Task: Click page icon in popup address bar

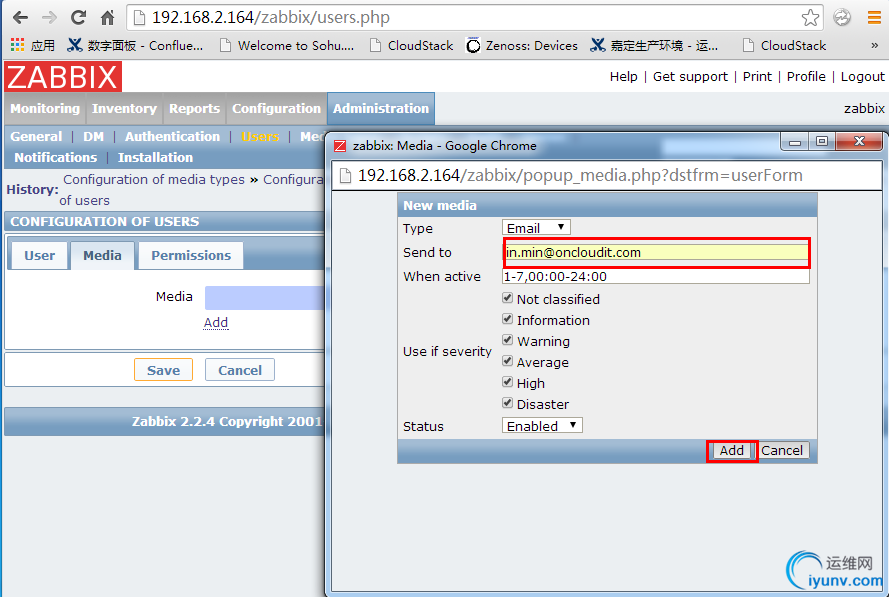Action: point(345,176)
